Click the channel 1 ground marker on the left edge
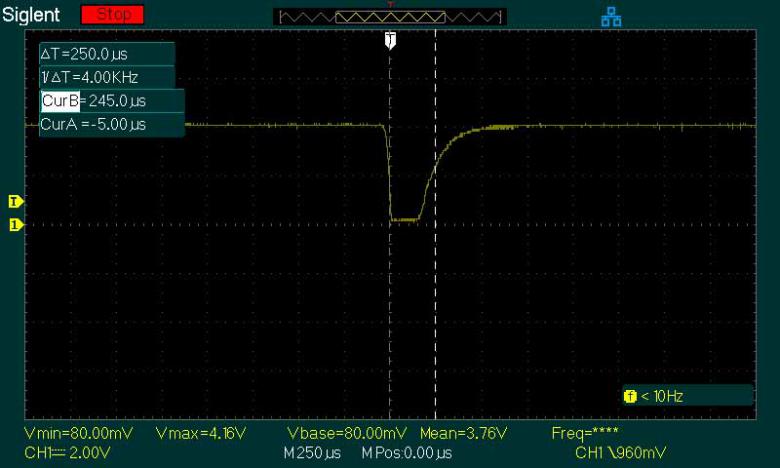Viewport: 780px width, 468px height. click(16, 225)
